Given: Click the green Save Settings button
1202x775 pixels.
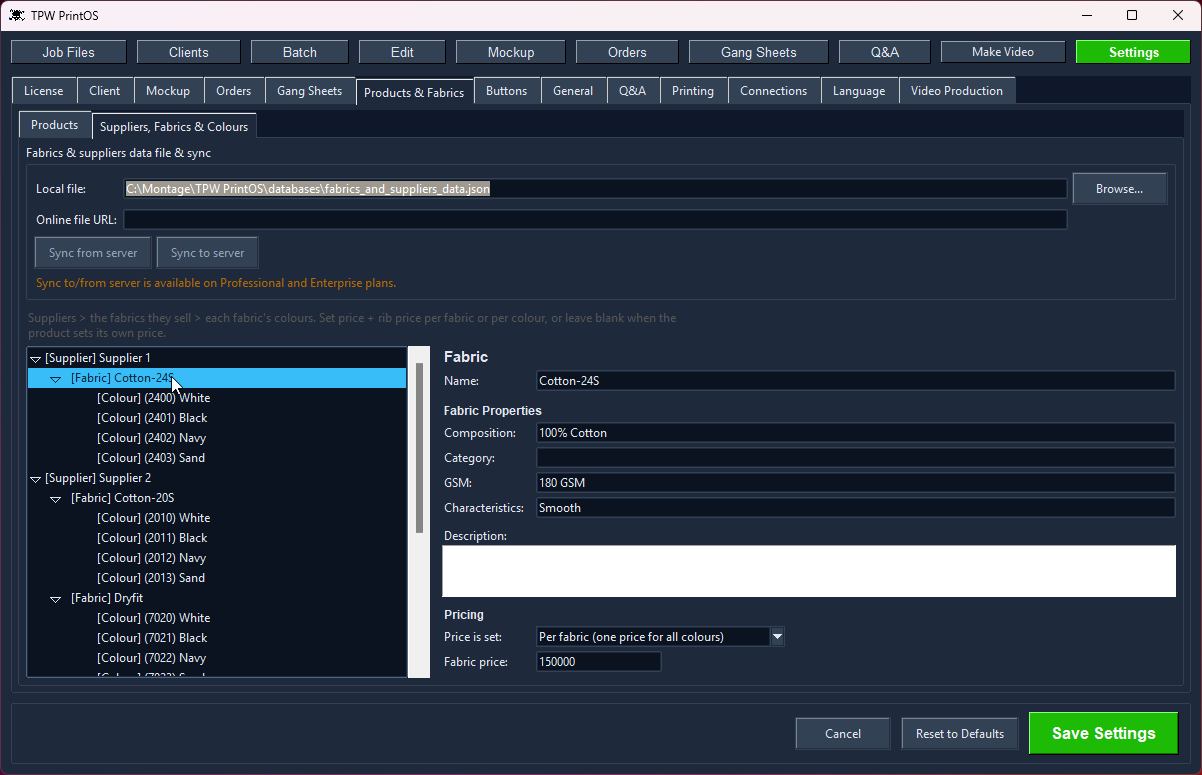Looking at the screenshot, I should 1104,733.
